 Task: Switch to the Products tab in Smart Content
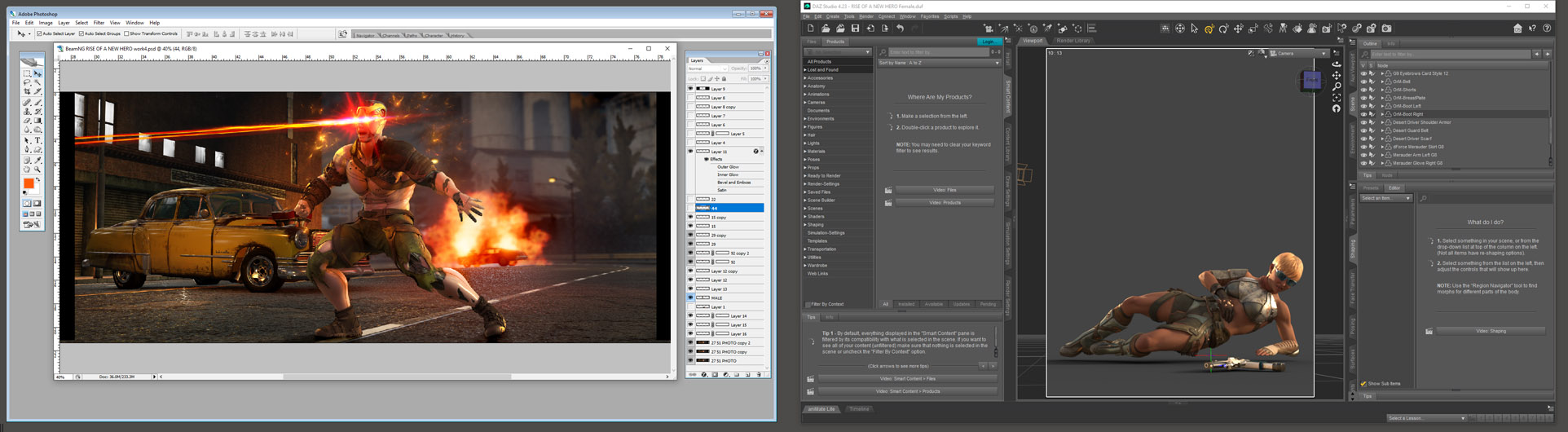(x=835, y=42)
